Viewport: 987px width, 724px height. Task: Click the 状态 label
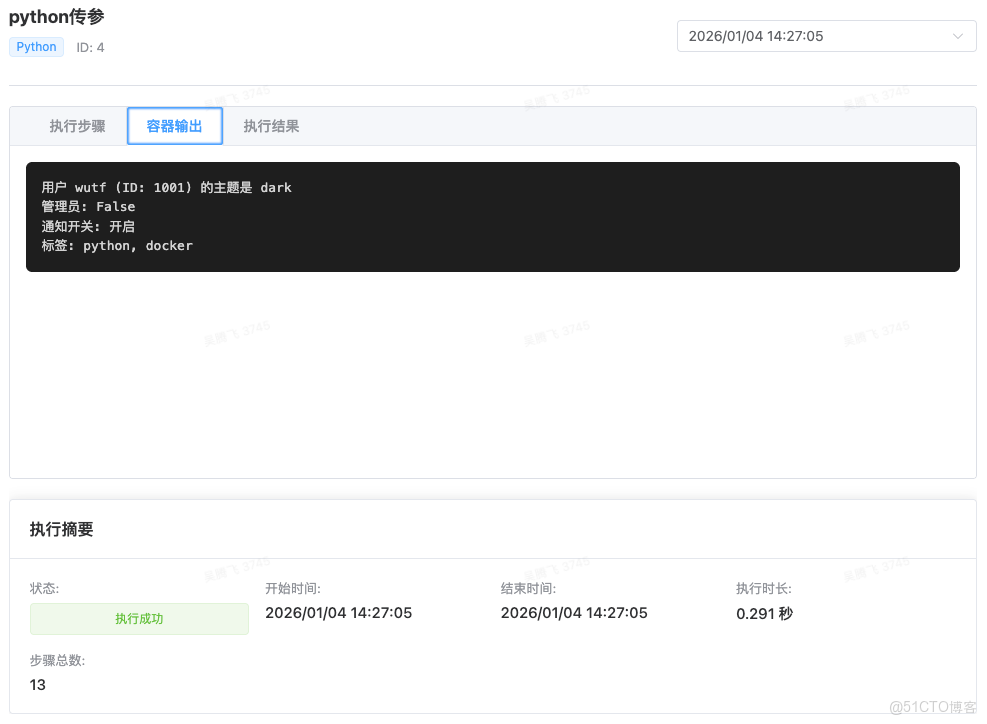44,589
